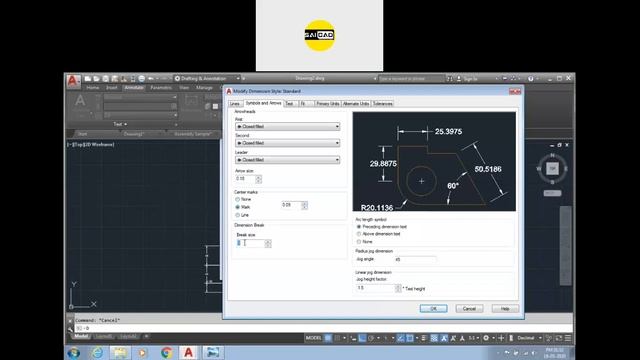The height and width of the screenshot is (360, 640).
Task: Open the Drafting & Annotation workspace dropdown
Action: click(x=207, y=78)
